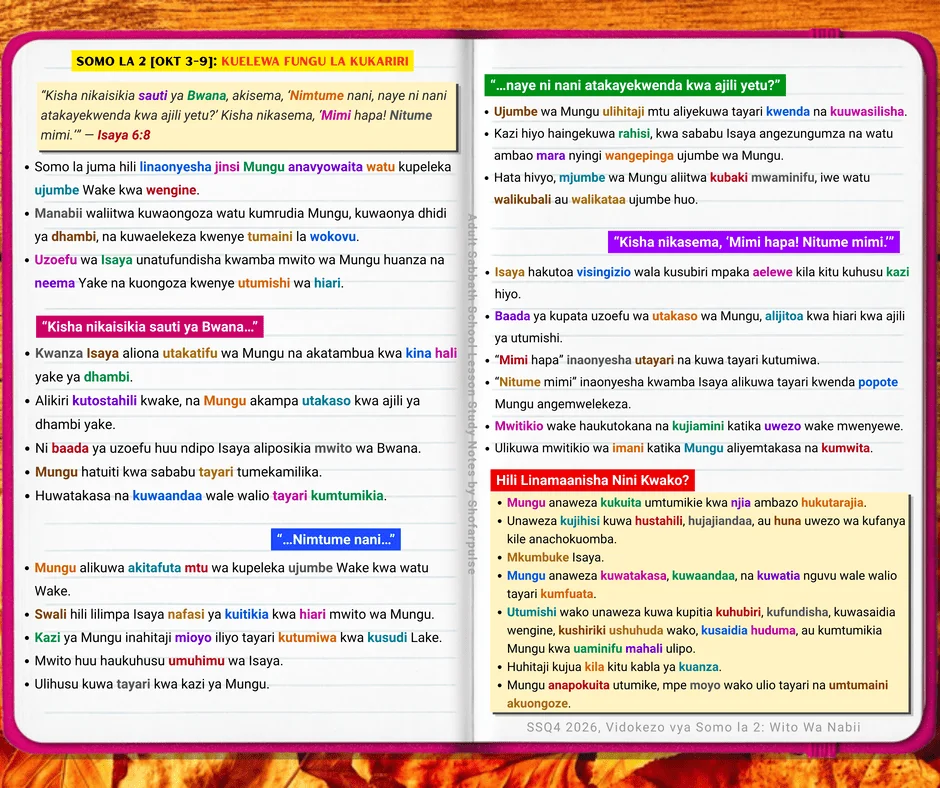The width and height of the screenshot is (940, 788).
Task: Click the bullet line "Mkumbuke Isaya."
Action: (555, 557)
